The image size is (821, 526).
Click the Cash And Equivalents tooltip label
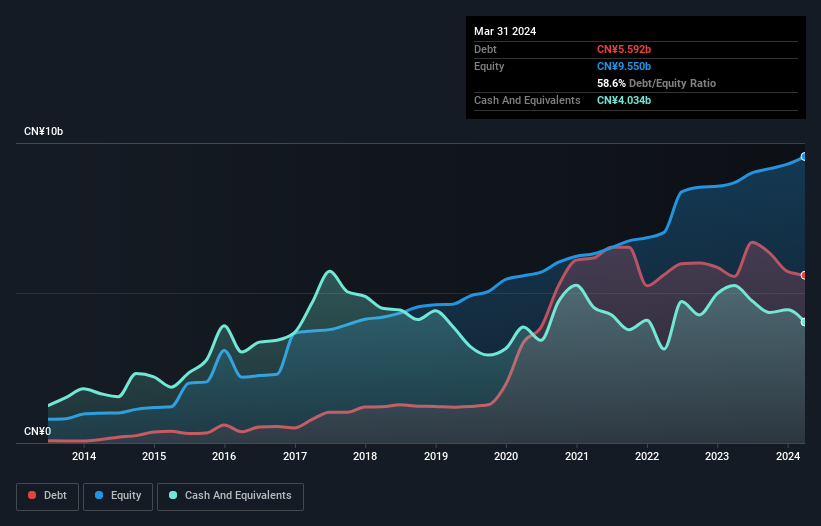click(x=527, y=100)
